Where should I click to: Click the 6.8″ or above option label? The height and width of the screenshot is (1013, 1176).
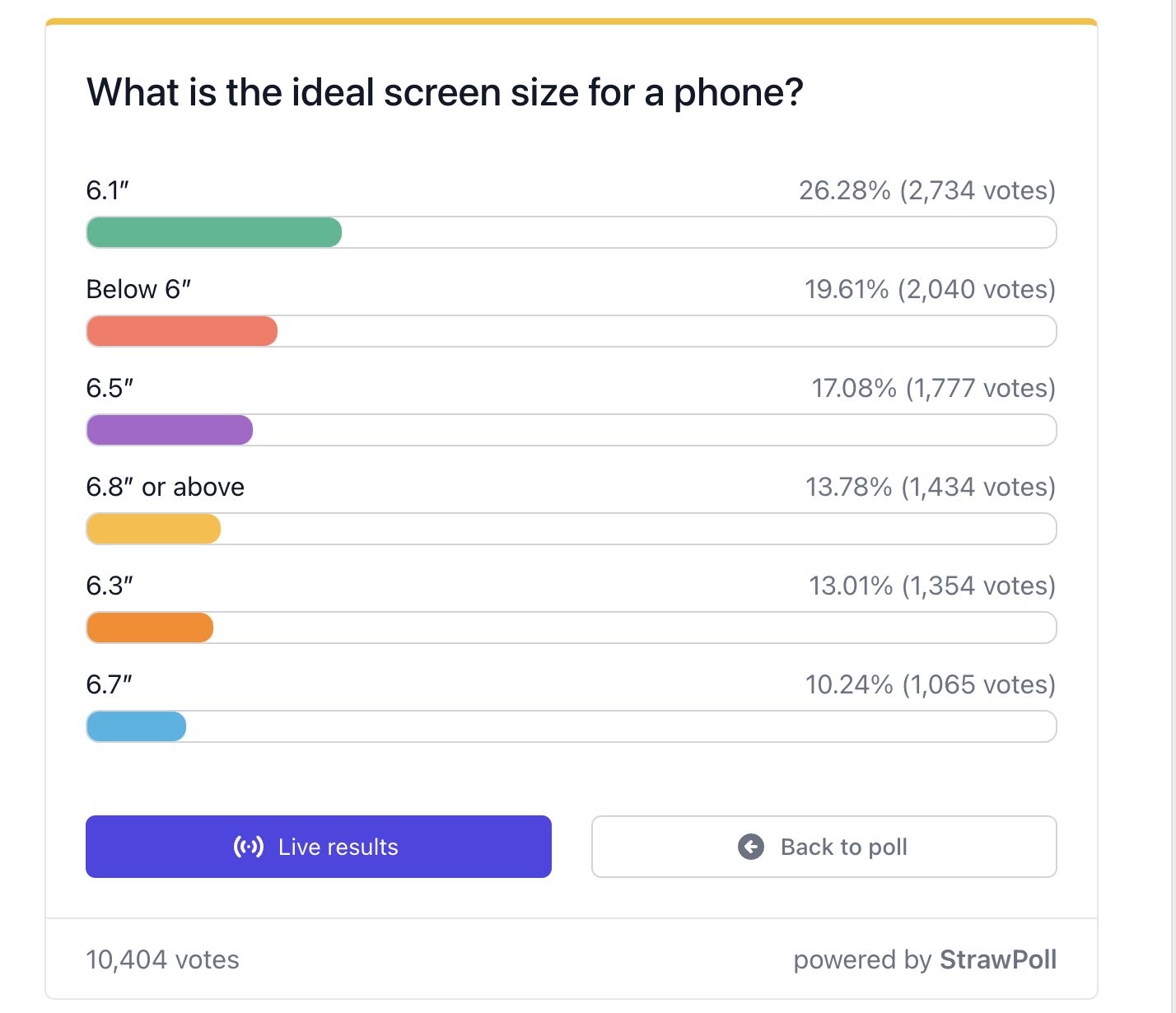pos(166,487)
